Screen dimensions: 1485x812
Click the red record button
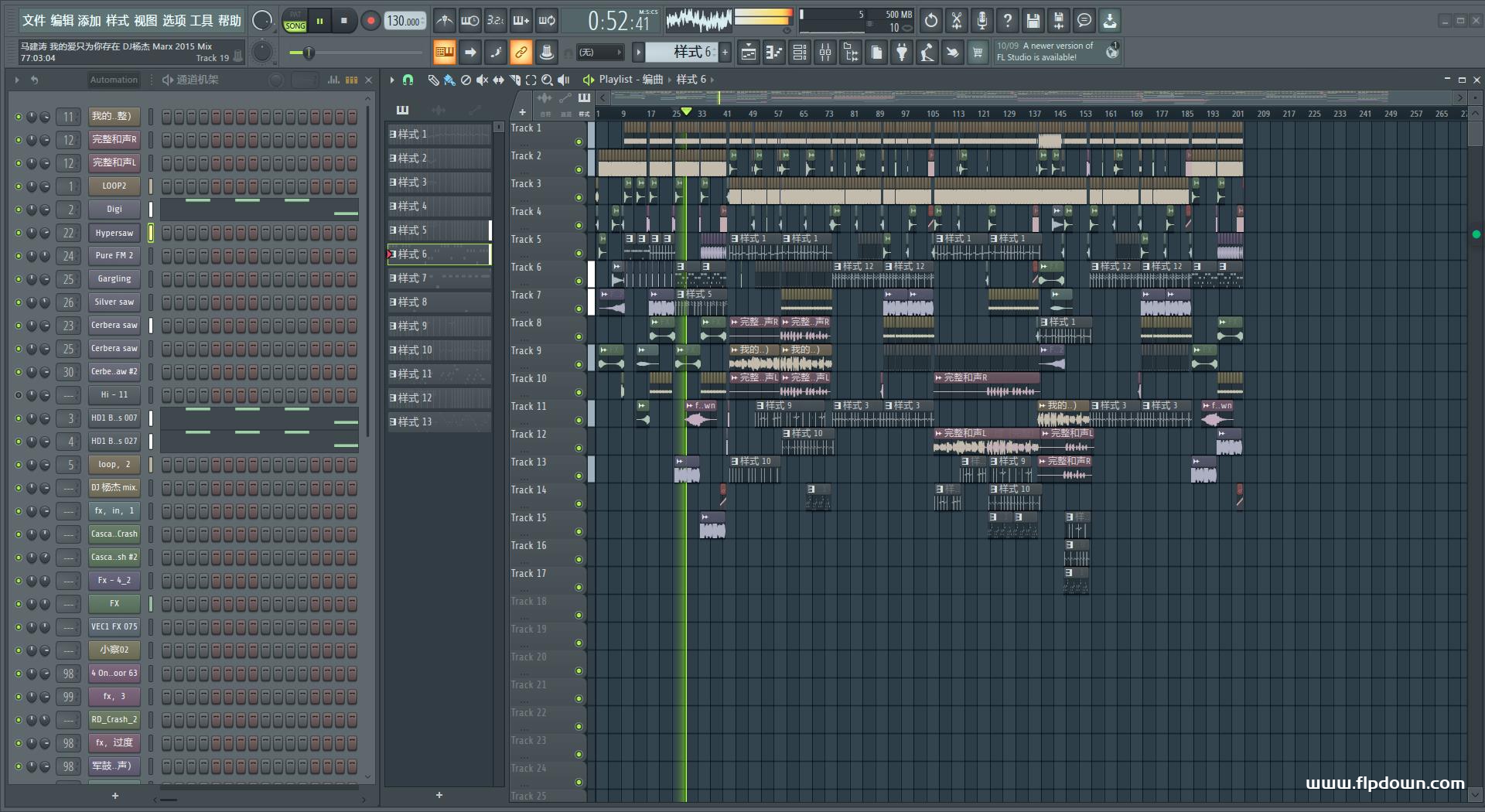pyautogui.click(x=370, y=21)
